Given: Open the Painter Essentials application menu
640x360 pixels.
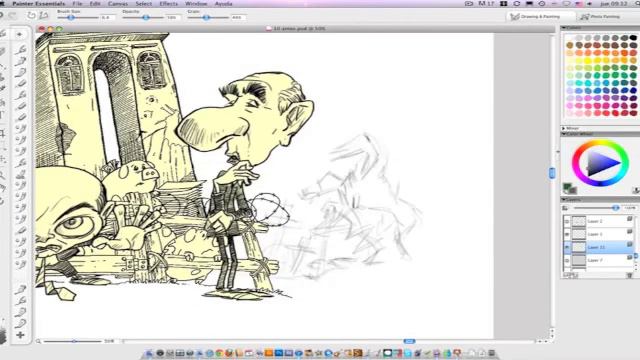Looking at the screenshot, I should (x=38, y=4).
